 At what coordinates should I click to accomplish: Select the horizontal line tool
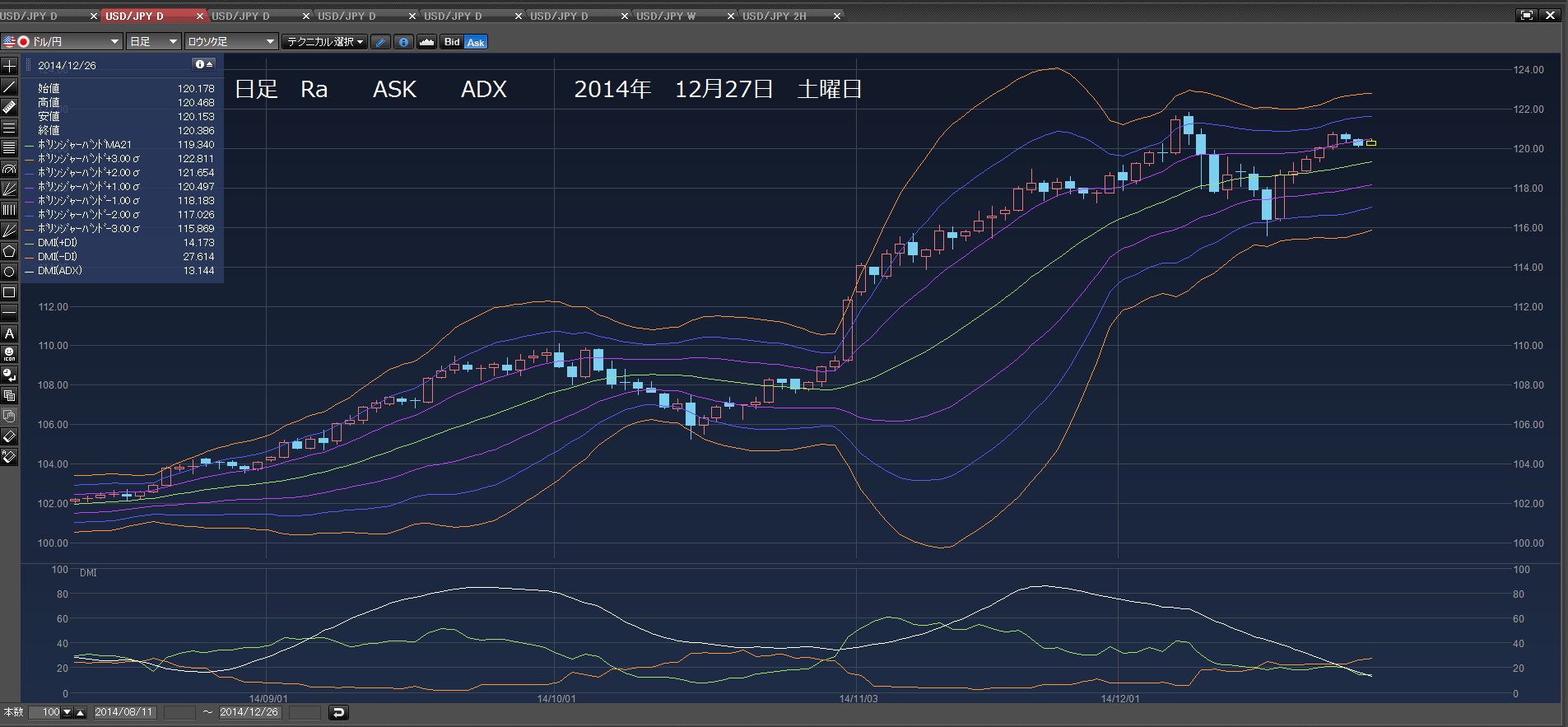pyautogui.click(x=9, y=313)
